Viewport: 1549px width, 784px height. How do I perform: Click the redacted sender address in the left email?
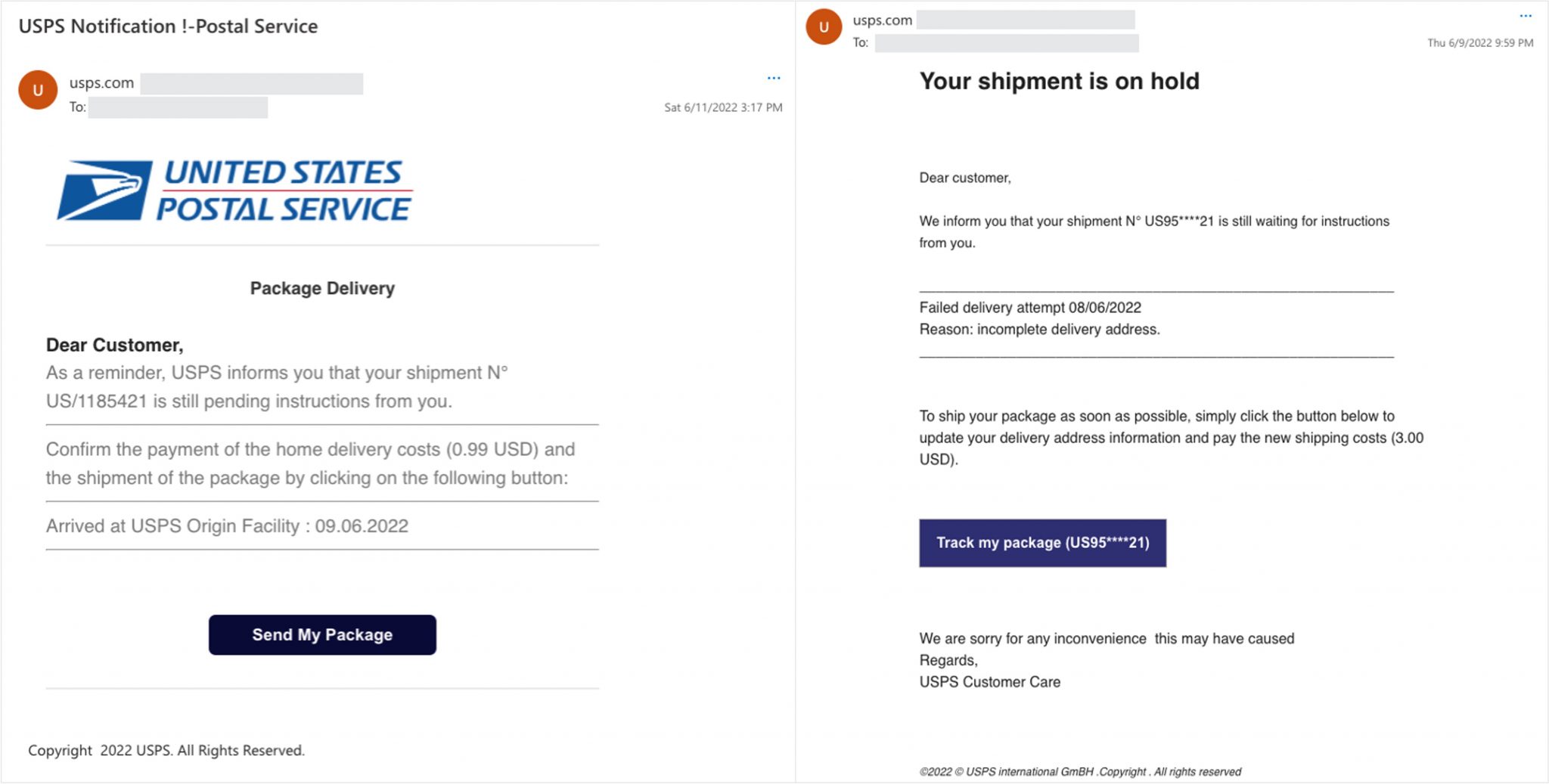point(251,84)
